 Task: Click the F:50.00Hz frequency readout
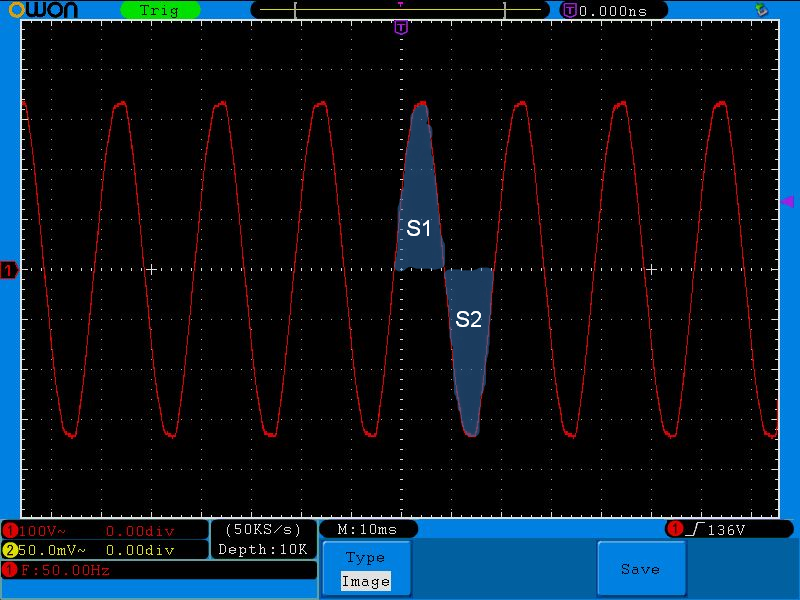pyautogui.click(x=65, y=570)
